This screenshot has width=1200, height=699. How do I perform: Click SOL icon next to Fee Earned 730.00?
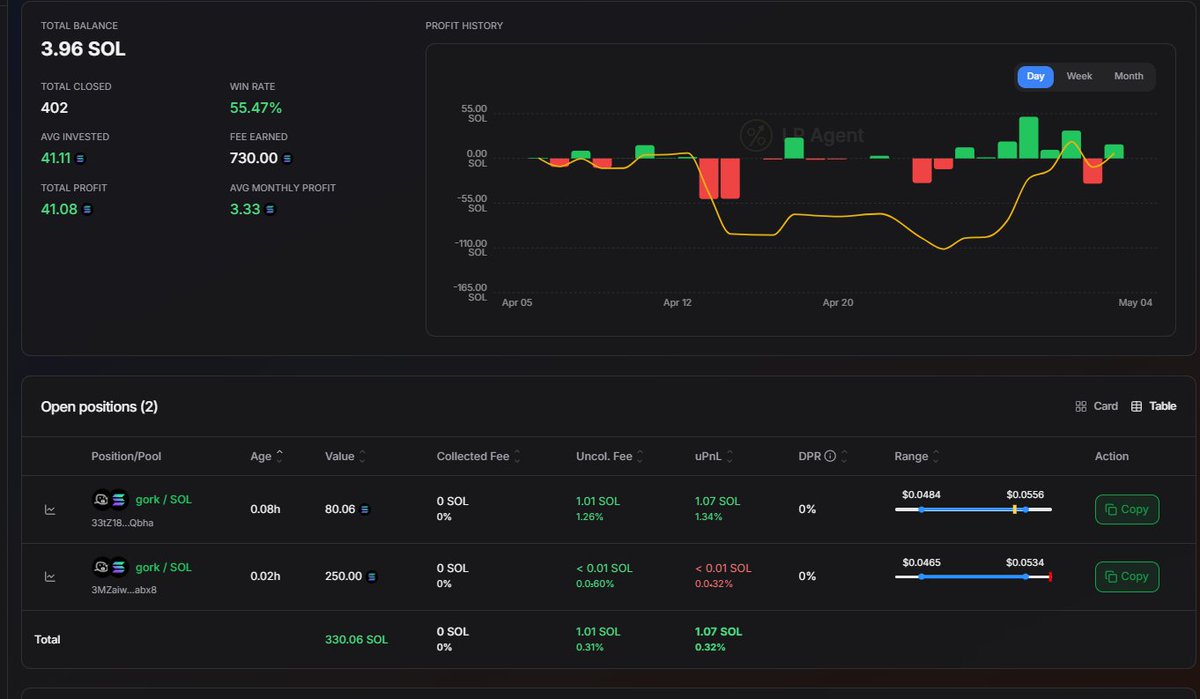coord(288,158)
